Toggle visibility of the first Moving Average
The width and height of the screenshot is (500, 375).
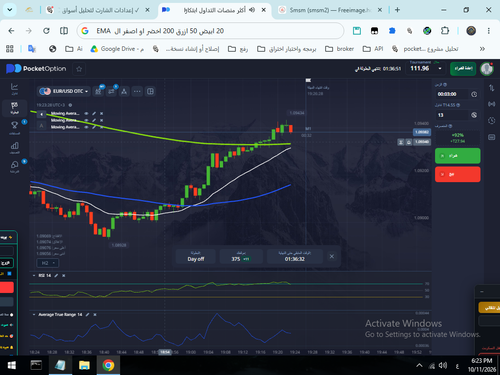[x=86, y=114]
